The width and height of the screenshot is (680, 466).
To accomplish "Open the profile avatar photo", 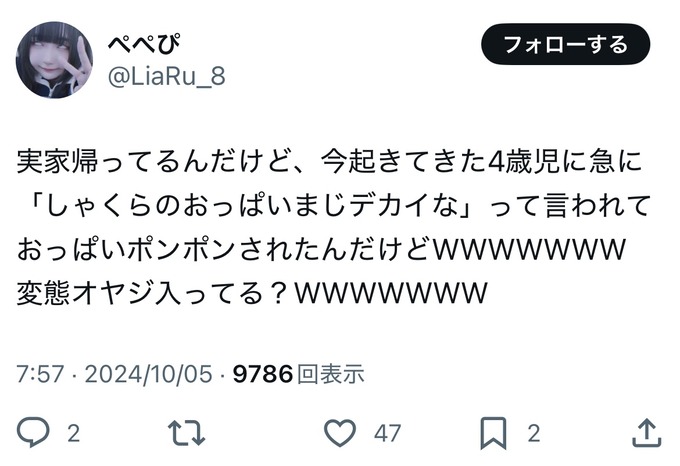I will pyautogui.click(x=54, y=60).
